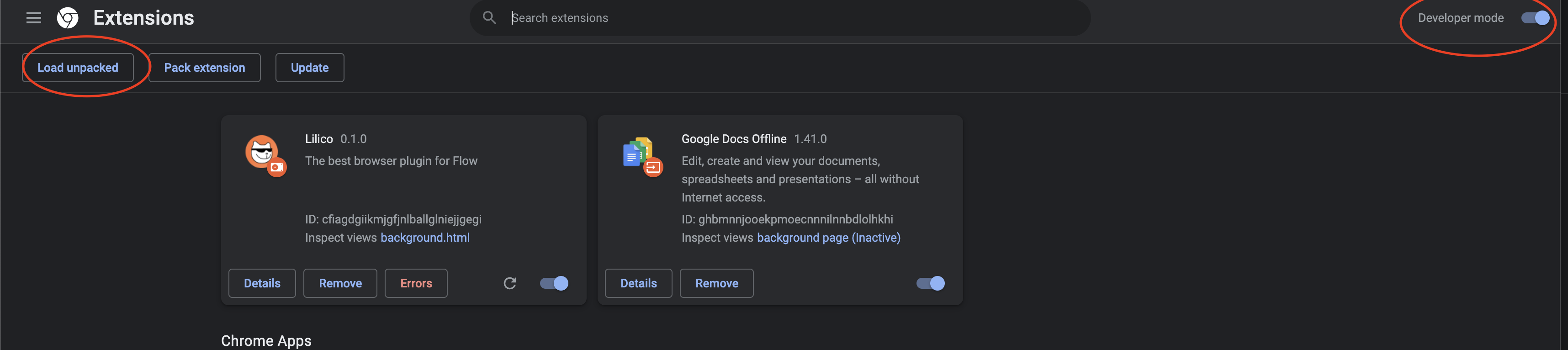Disable the Google Docs Offline toggle
This screenshot has width=1568, height=350.
pos(930,283)
